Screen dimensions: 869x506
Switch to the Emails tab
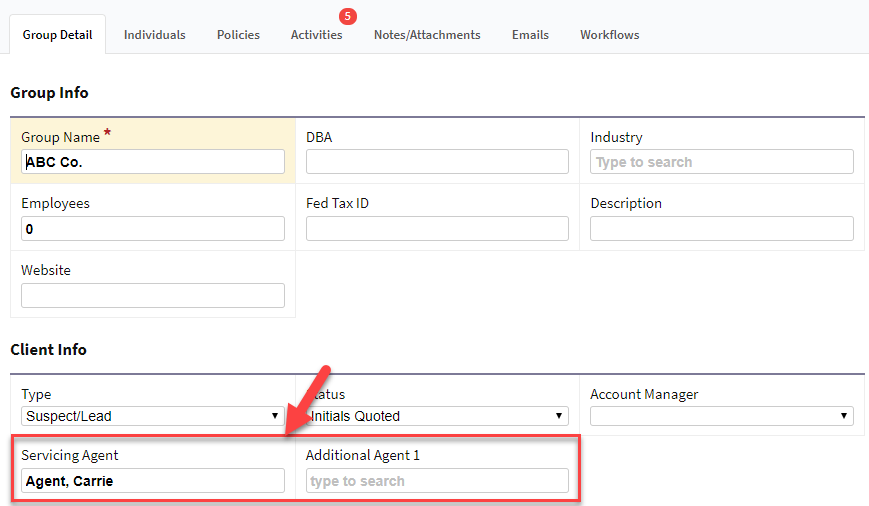point(530,34)
